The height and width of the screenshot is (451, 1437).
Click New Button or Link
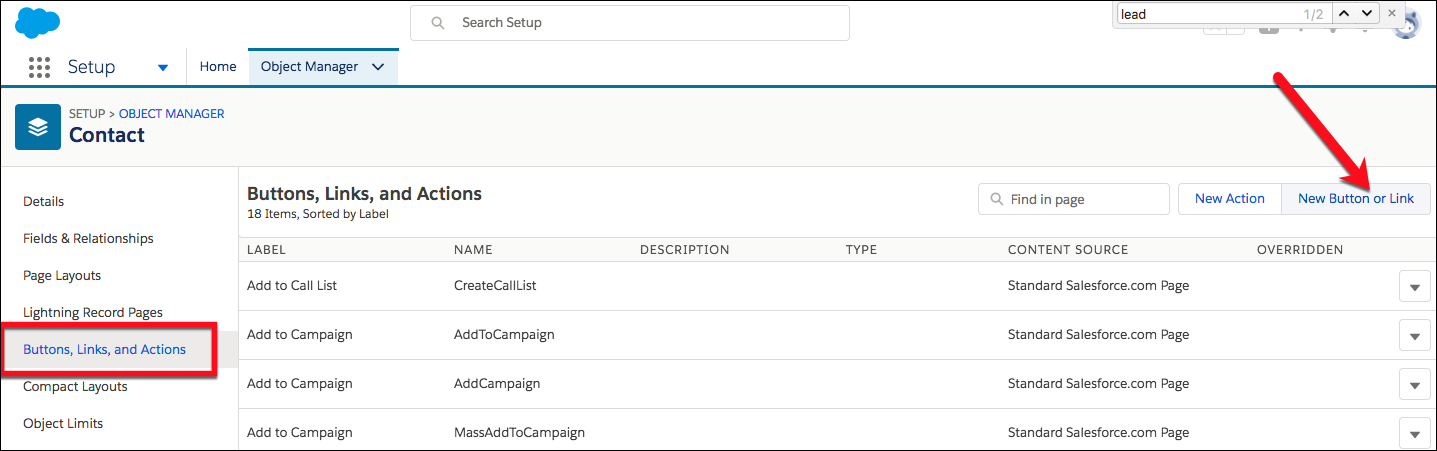pyautogui.click(x=1356, y=199)
